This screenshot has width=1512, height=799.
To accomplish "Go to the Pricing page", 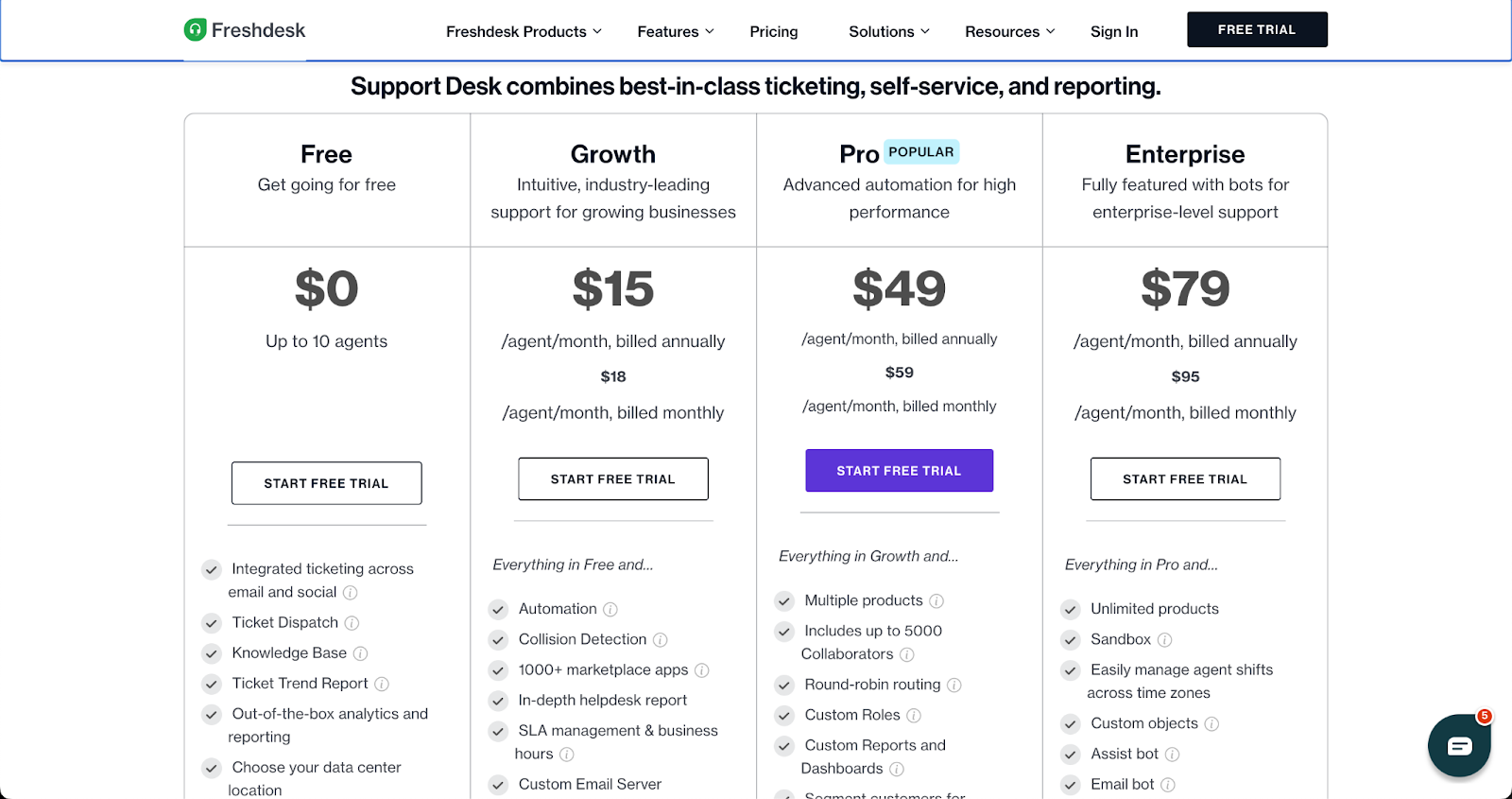I will (774, 31).
